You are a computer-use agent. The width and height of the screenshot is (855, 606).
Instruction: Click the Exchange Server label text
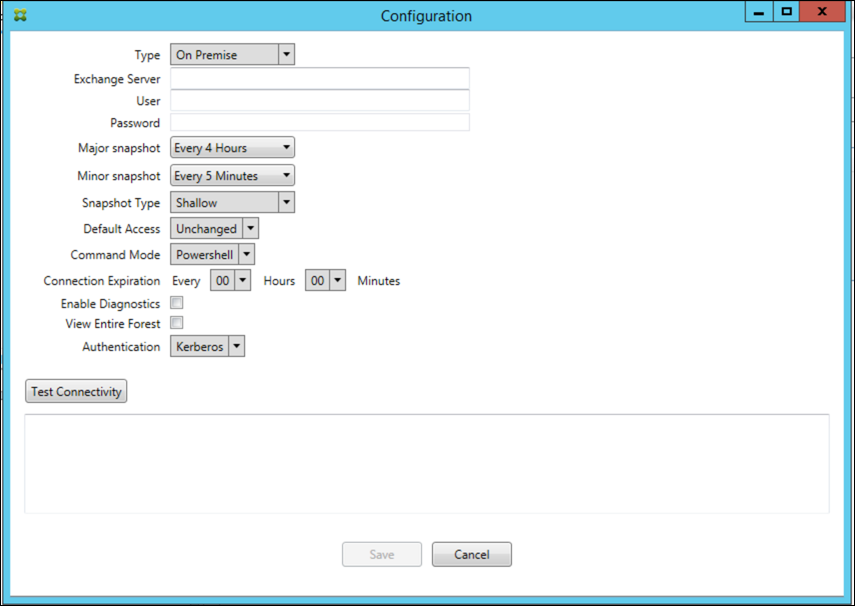[x=117, y=79]
